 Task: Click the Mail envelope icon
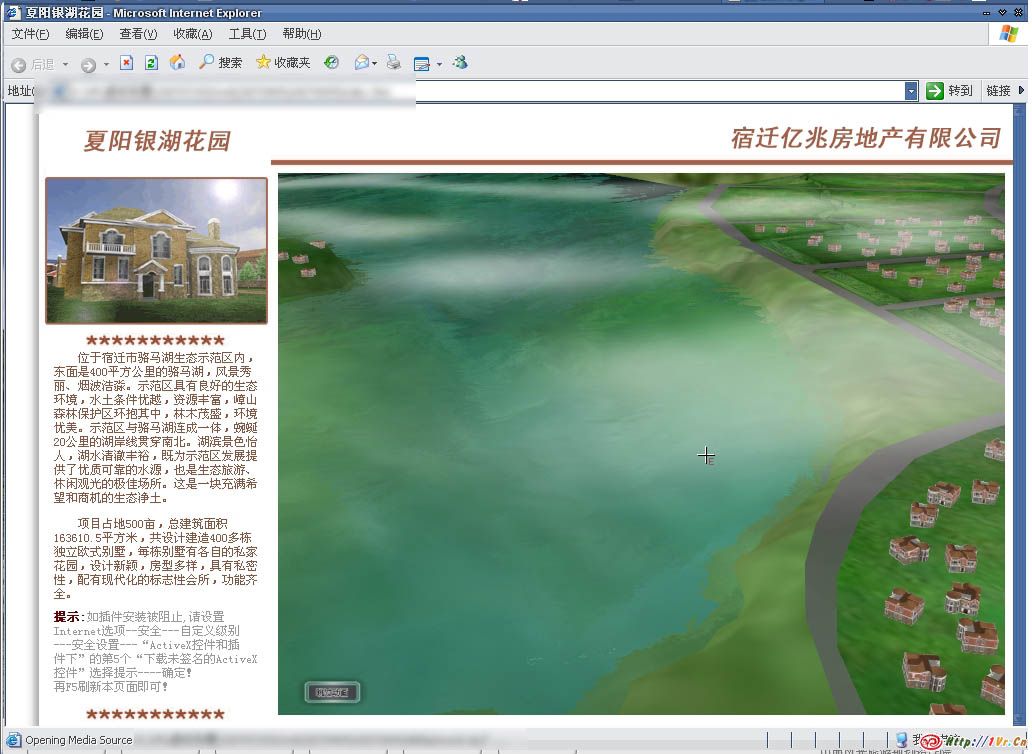point(361,63)
